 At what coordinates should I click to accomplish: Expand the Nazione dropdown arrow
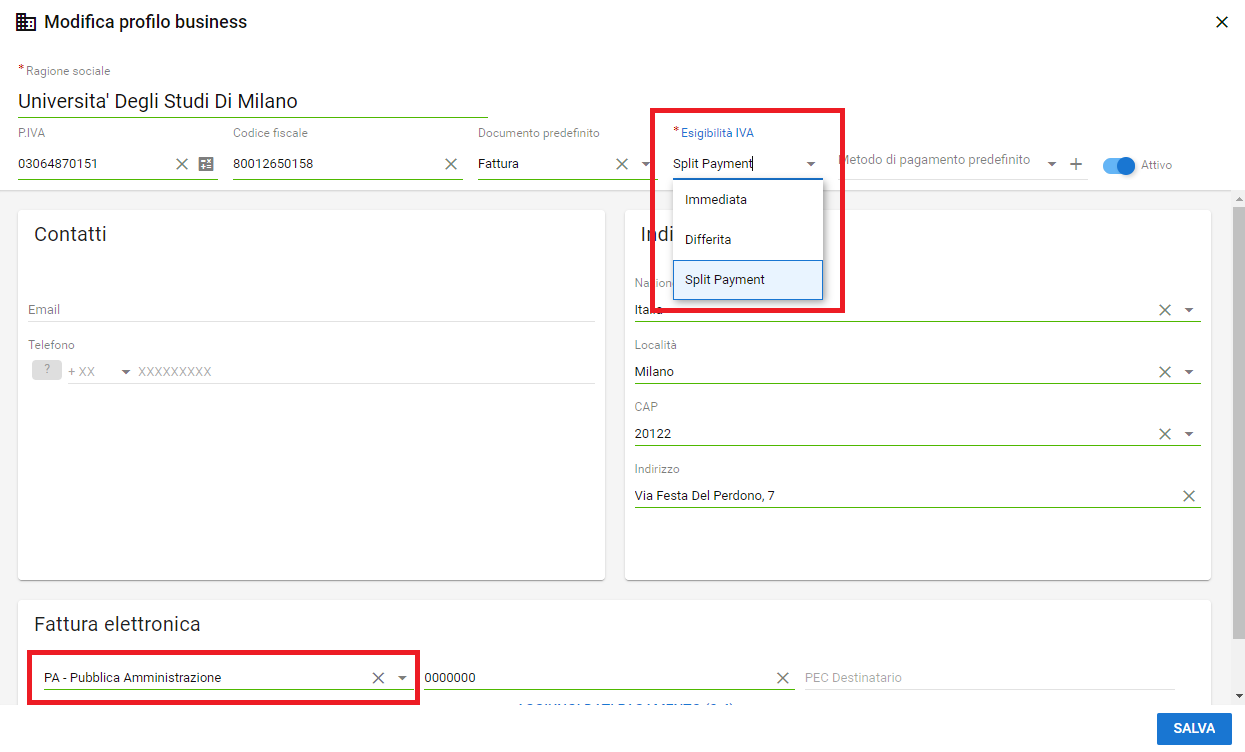1189,310
